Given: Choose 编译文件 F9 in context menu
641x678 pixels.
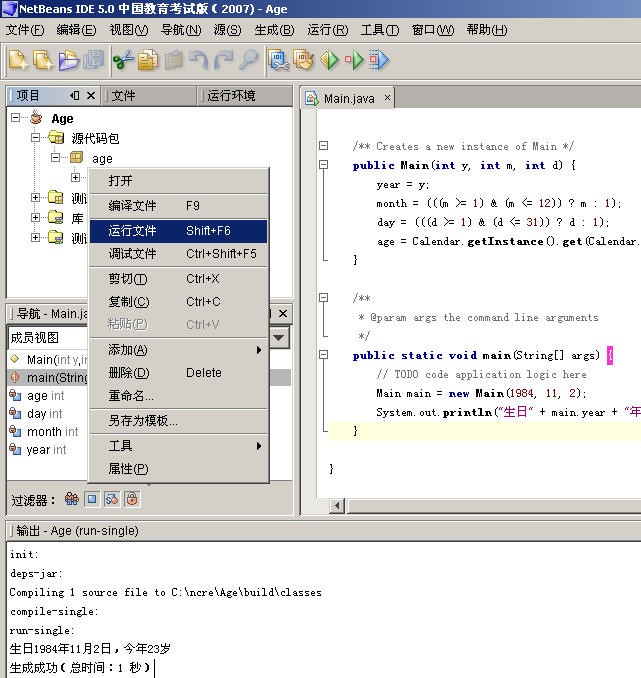Looking at the screenshot, I should (179, 205).
